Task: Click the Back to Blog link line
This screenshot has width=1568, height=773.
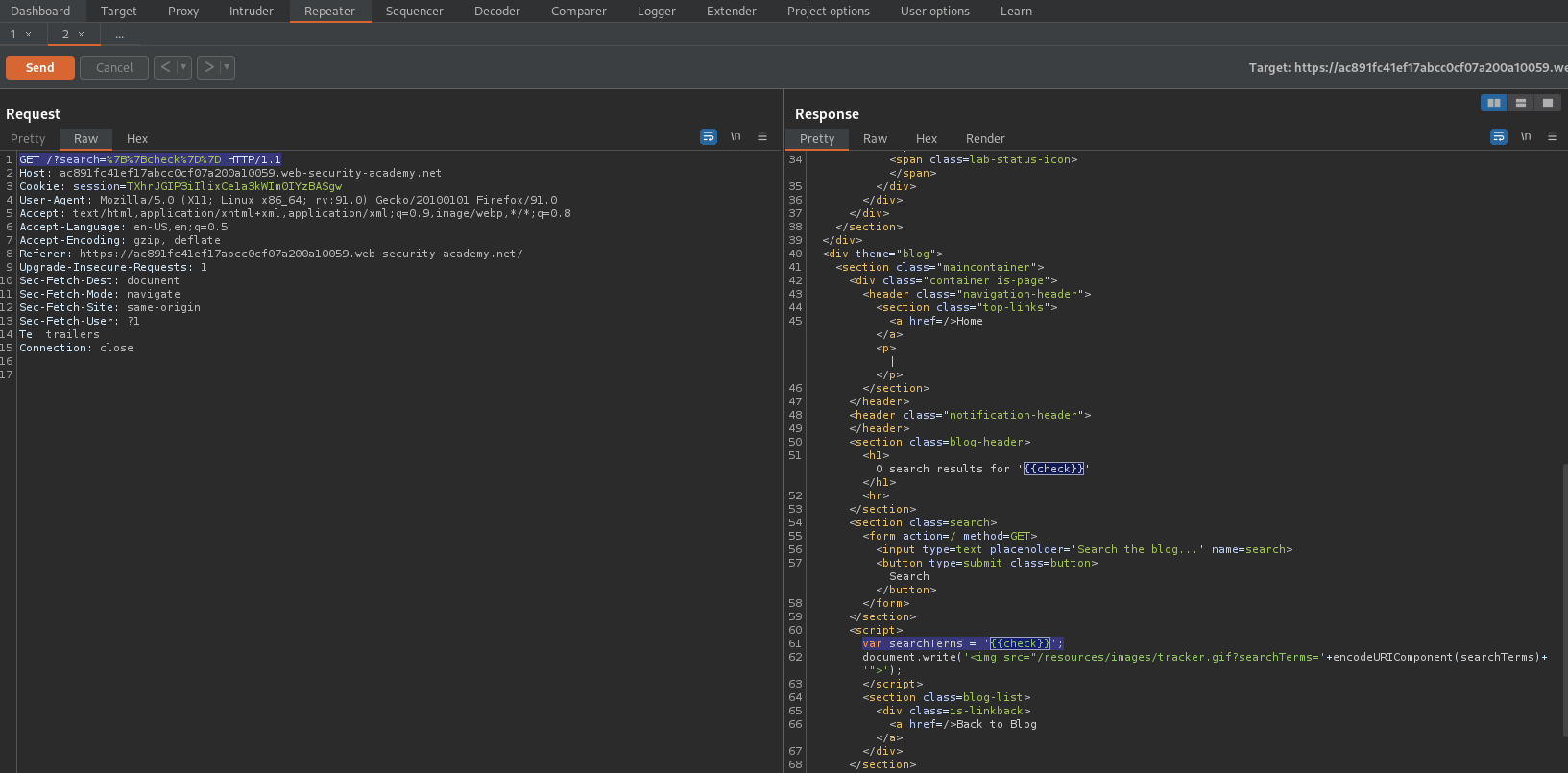Action: [963, 725]
